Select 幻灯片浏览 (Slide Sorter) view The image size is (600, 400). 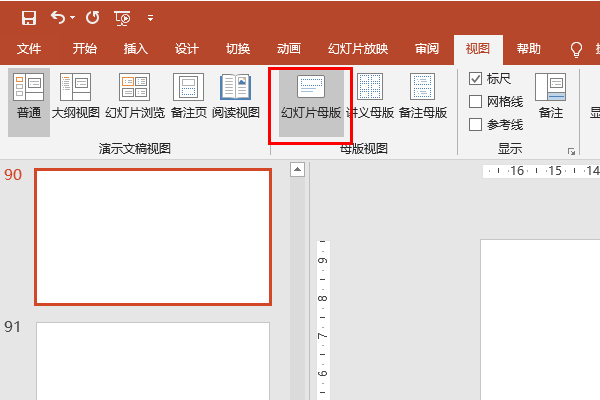(x=135, y=97)
